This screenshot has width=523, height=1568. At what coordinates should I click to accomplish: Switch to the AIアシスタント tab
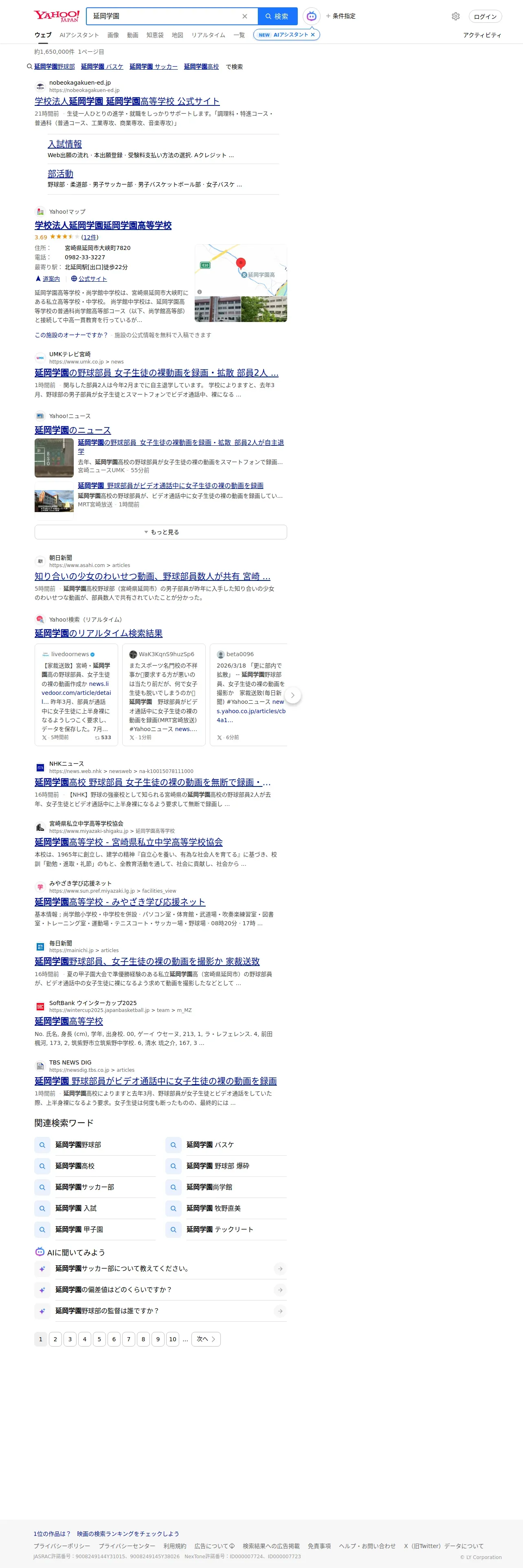(79, 35)
